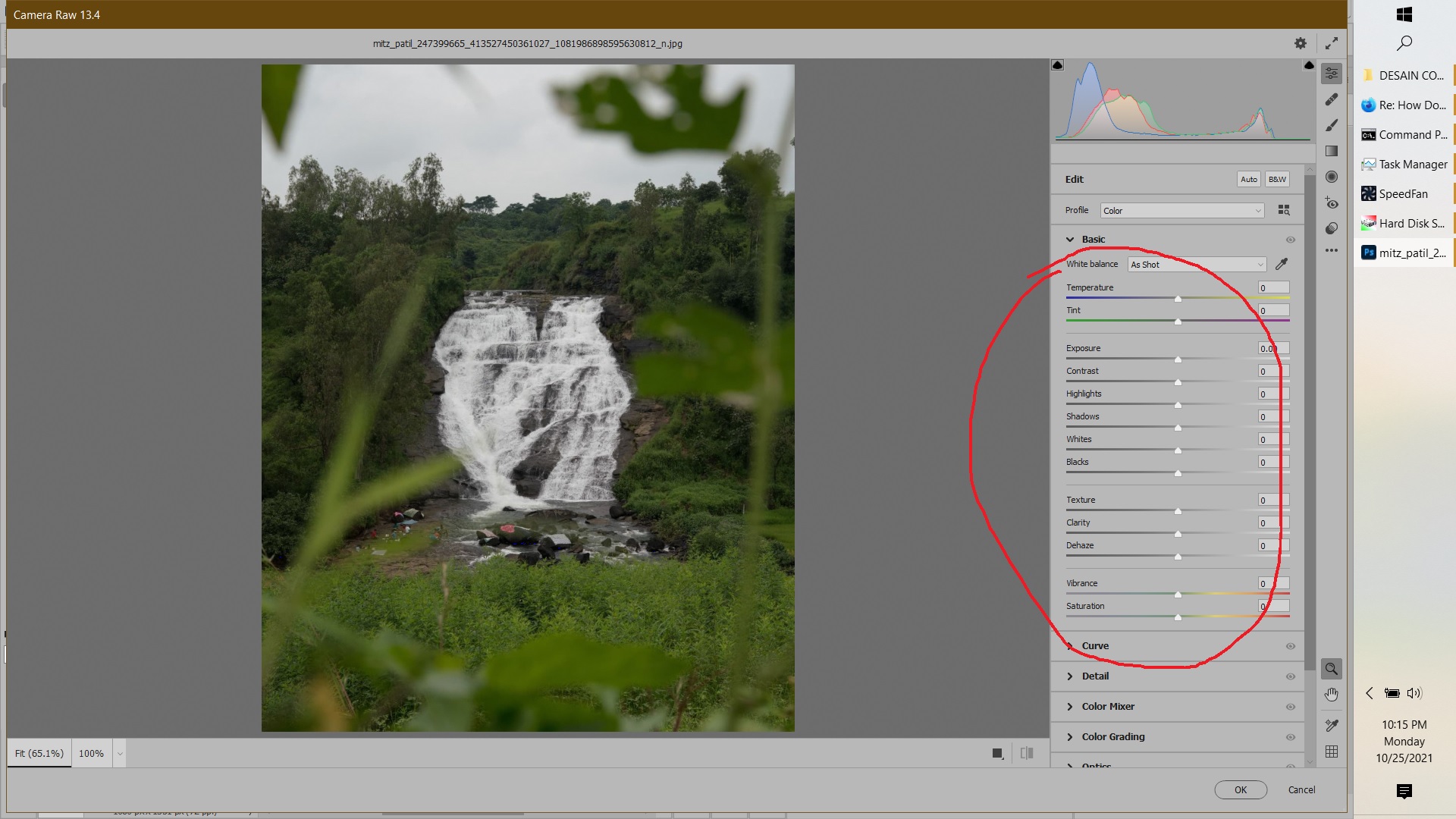Toggle visibility of the Basic panel adjustments

click(x=1290, y=239)
